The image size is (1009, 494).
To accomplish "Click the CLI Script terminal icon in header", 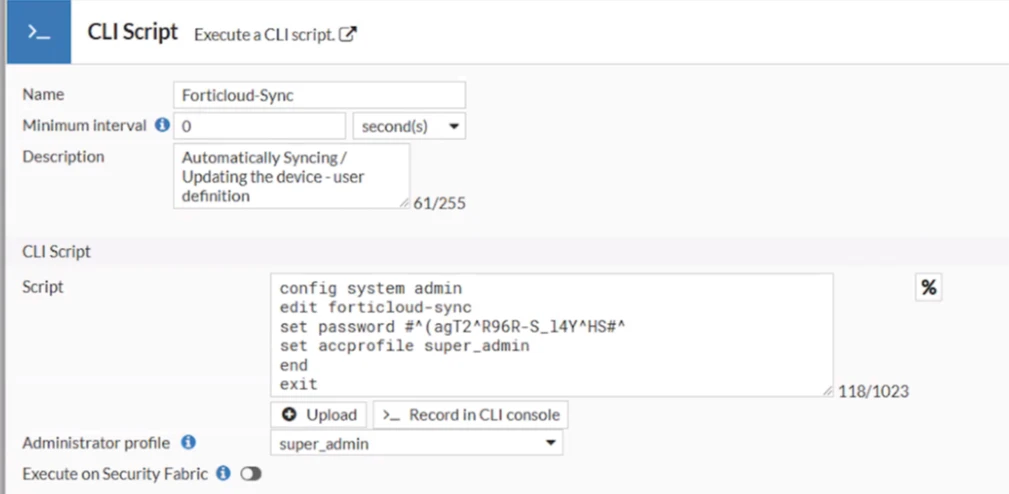I will (37, 32).
